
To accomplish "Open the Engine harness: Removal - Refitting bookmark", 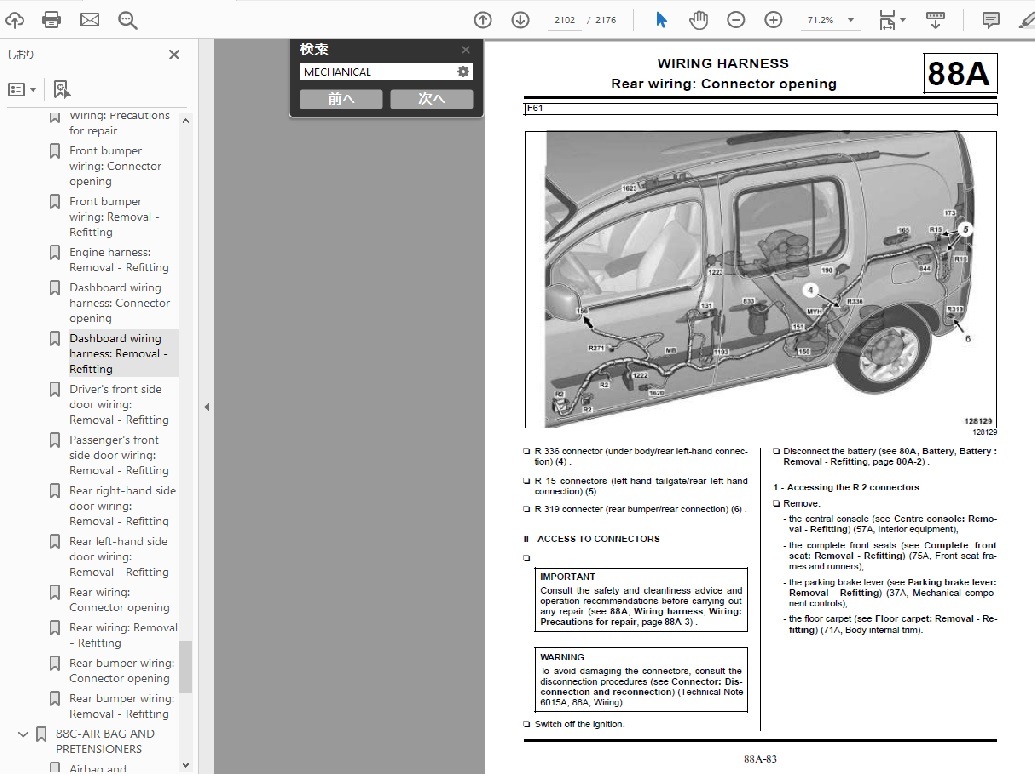I will point(118,260).
